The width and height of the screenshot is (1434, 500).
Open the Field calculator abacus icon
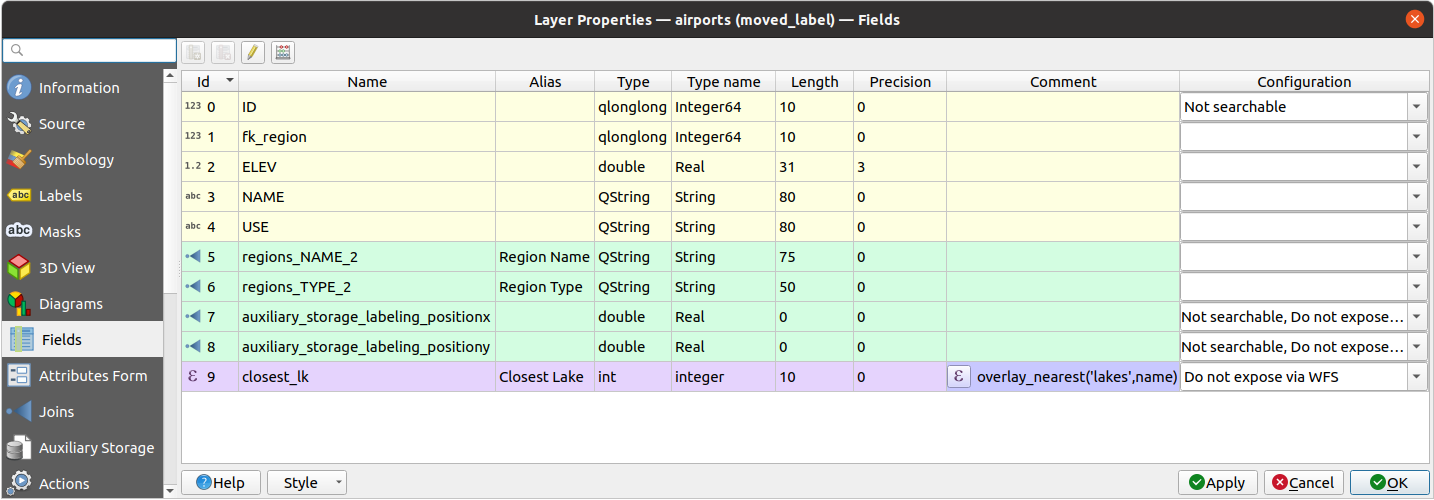pos(283,53)
